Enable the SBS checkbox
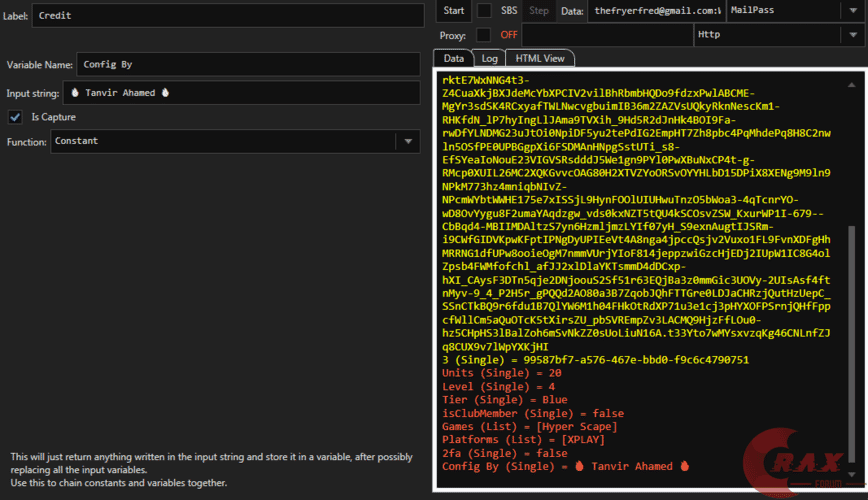 coord(484,11)
